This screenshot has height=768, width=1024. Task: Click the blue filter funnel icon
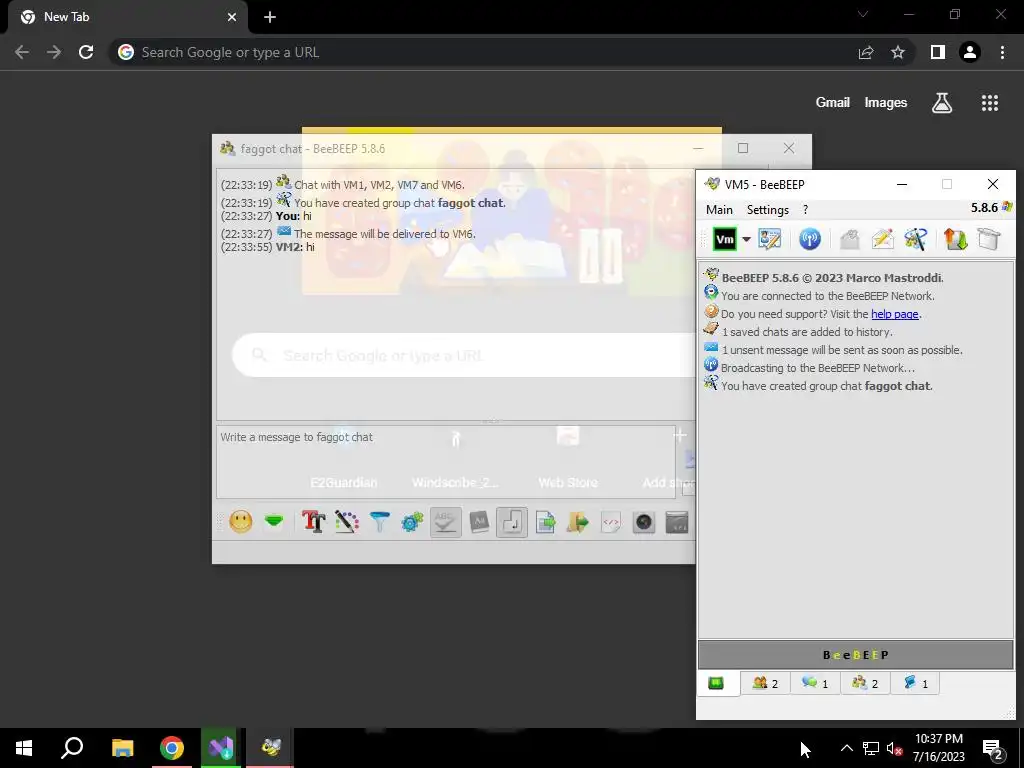click(x=379, y=522)
